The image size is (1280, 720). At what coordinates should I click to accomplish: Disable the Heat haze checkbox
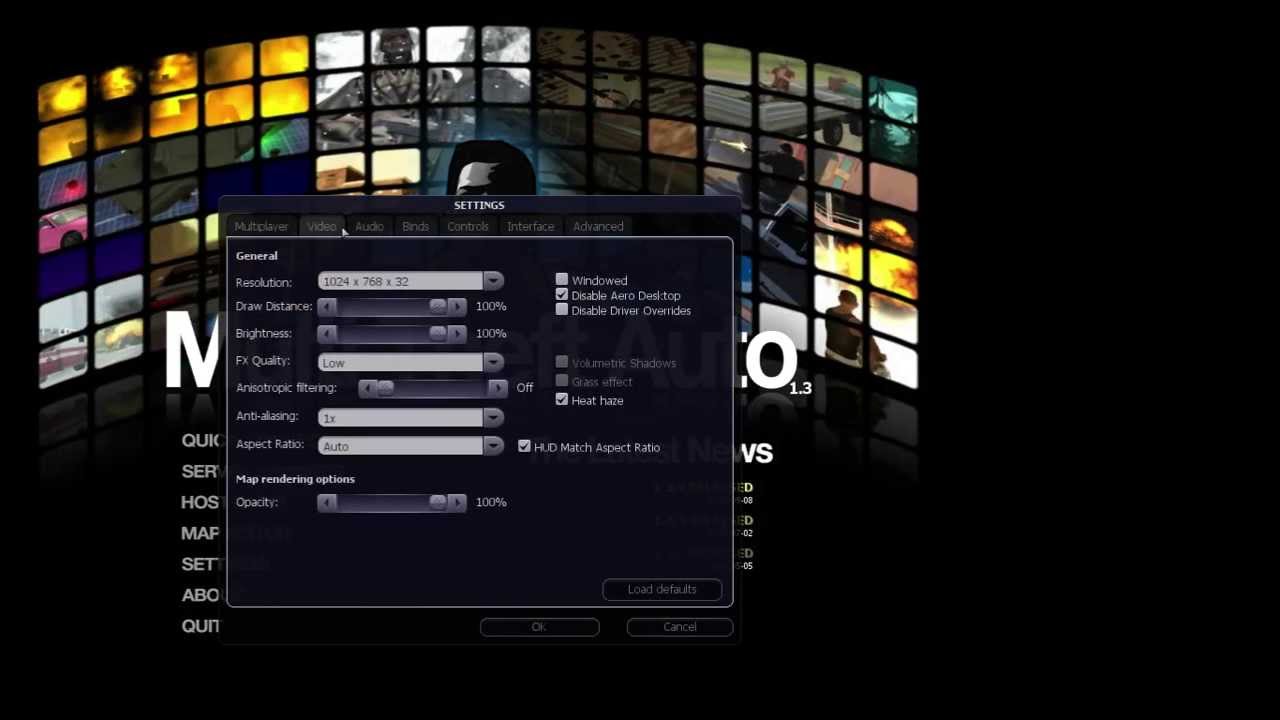[x=562, y=400]
